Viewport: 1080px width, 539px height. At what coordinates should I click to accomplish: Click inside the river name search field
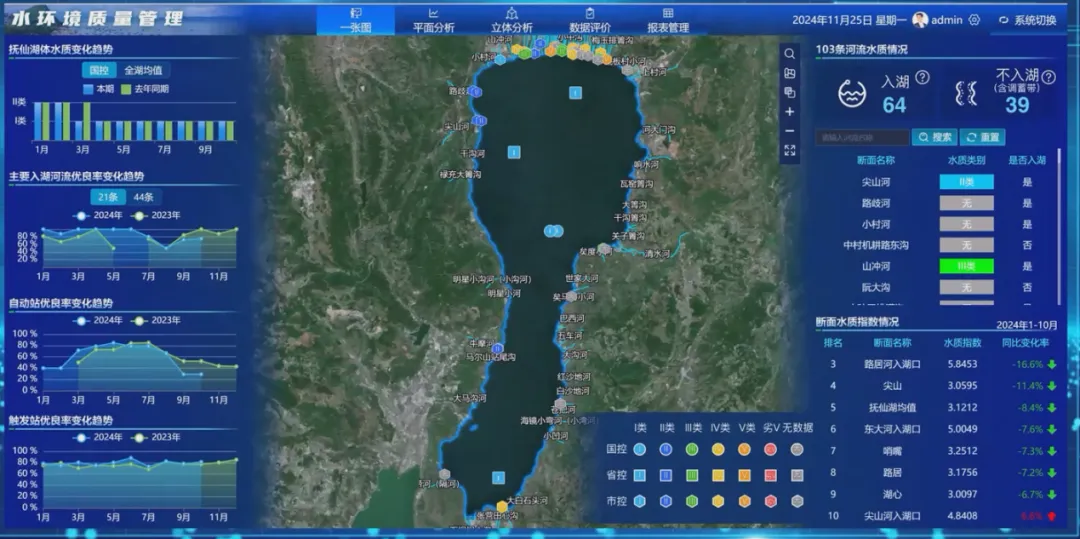[862, 138]
